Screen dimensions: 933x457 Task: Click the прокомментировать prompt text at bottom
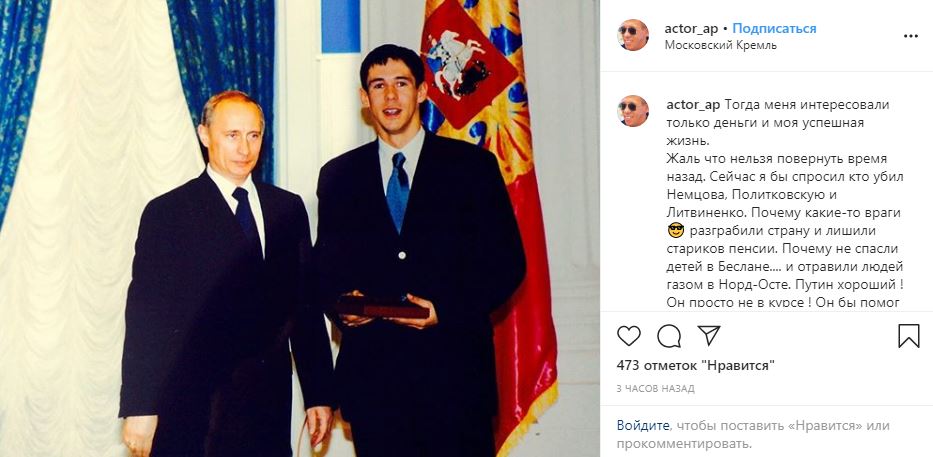tap(684, 444)
